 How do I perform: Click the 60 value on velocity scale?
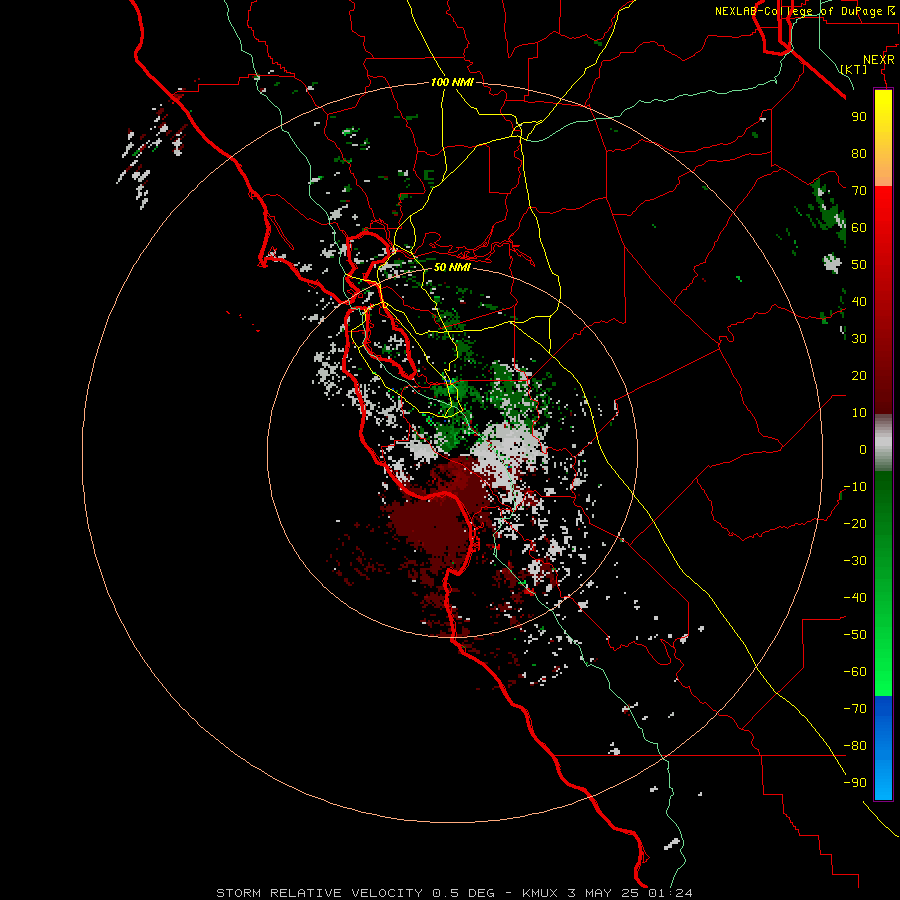pyautogui.click(x=859, y=227)
